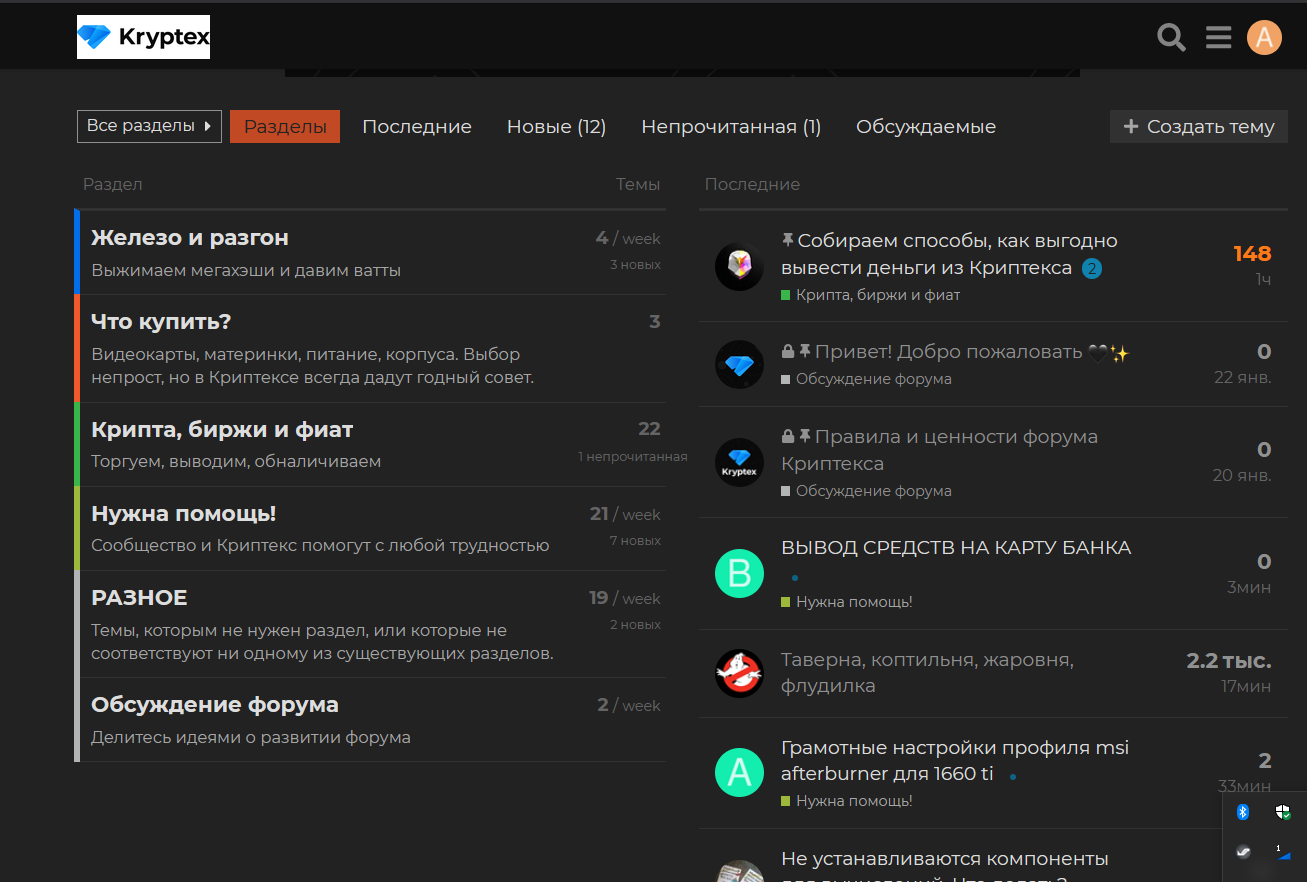This screenshot has height=882, width=1307.
Task: Open topic Собираем способы, как выгодно вывести деньги
Action: tap(949, 254)
